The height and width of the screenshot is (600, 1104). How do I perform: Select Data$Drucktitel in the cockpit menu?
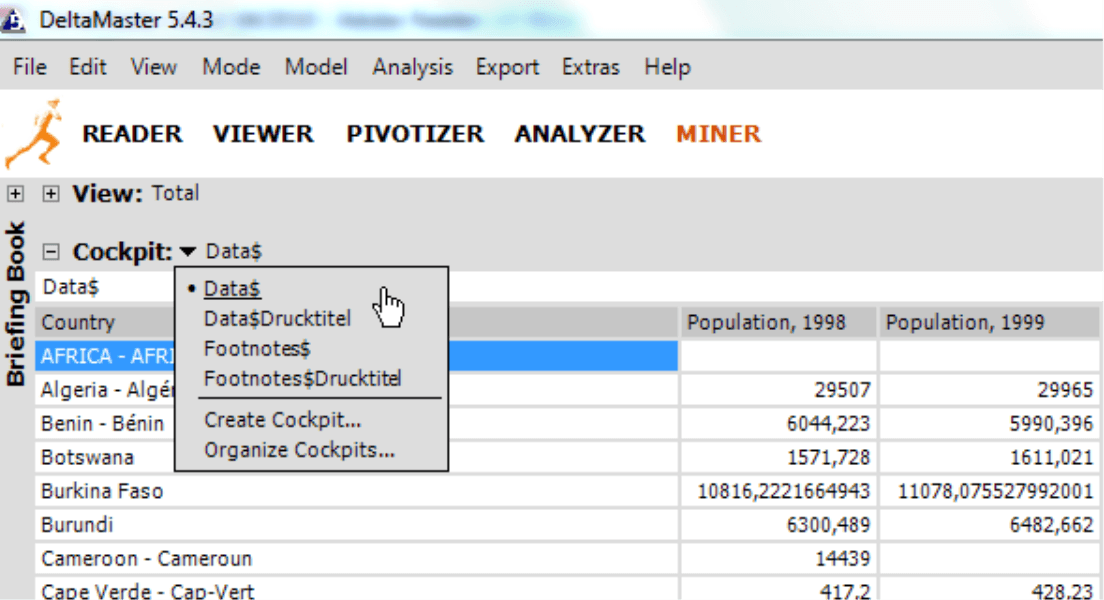277,318
